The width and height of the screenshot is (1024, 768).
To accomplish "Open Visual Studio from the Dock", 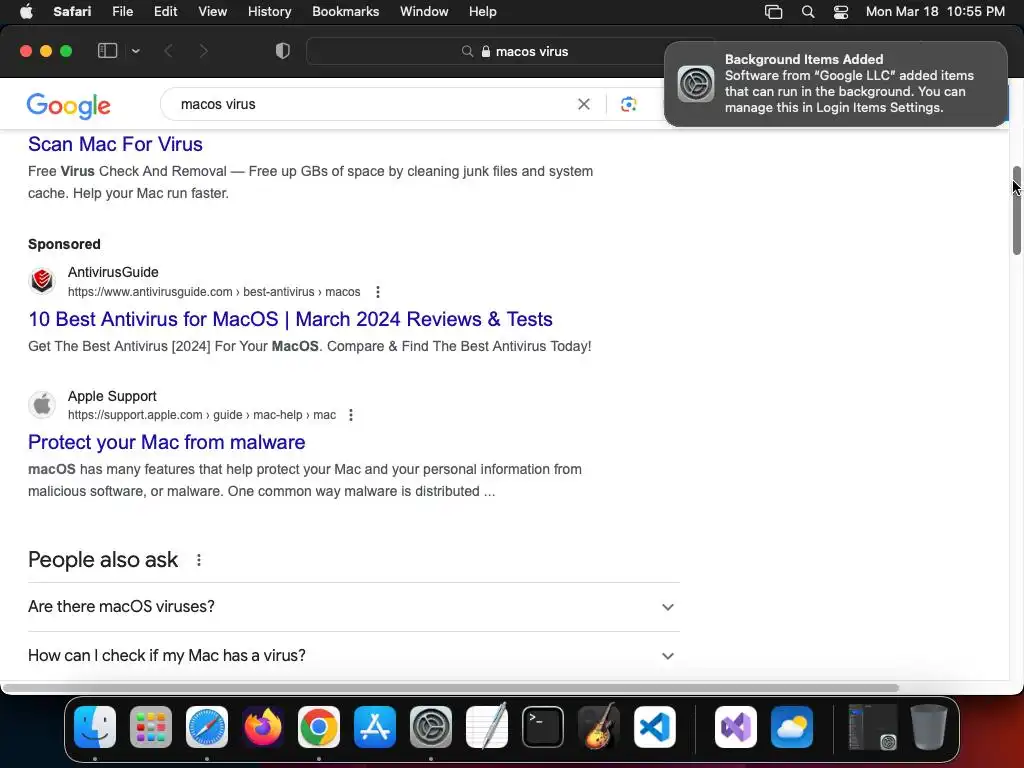I will (x=736, y=727).
